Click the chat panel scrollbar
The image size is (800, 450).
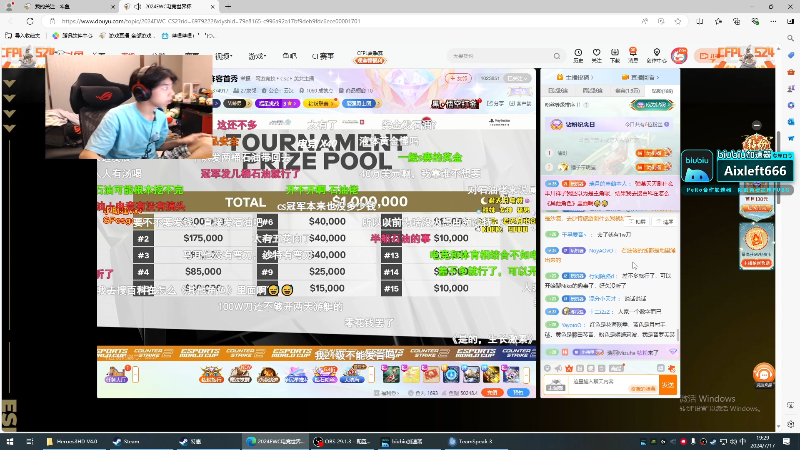678,334
